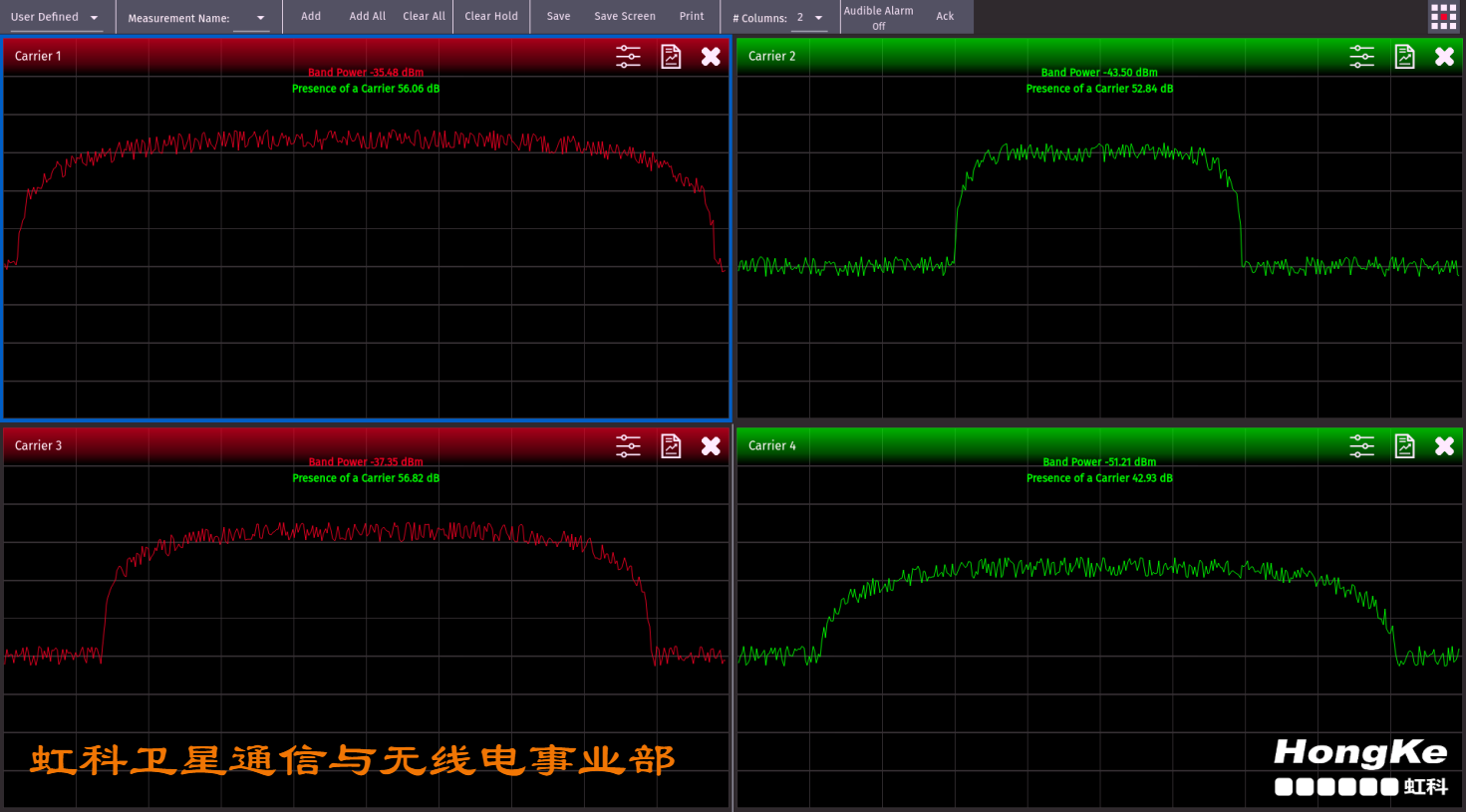The image size is (1466, 812).
Task: Click the Add button
Action: pyautogui.click(x=311, y=16)
